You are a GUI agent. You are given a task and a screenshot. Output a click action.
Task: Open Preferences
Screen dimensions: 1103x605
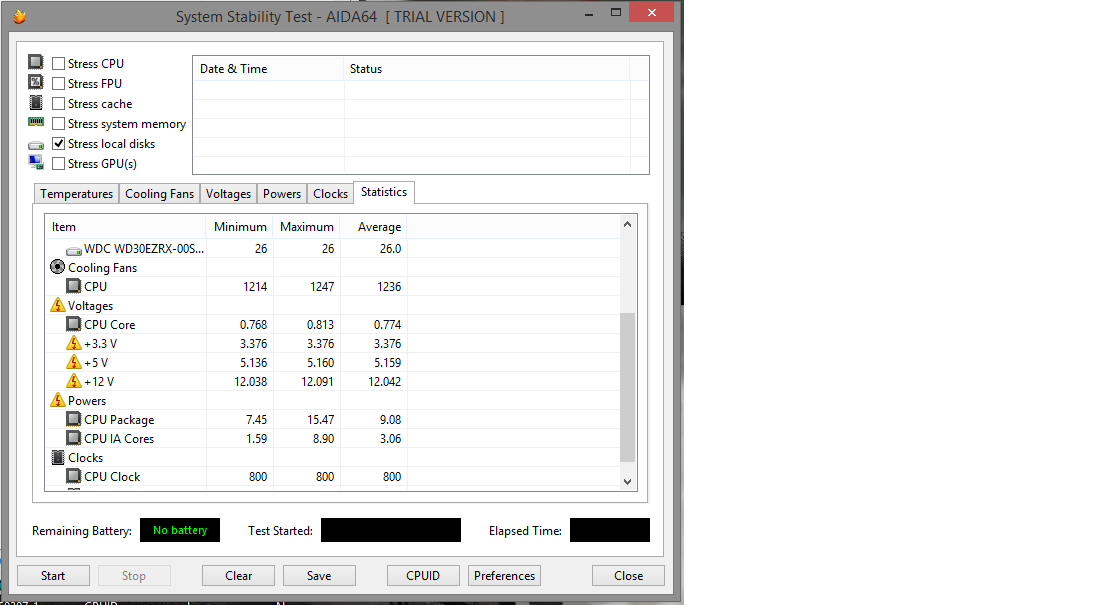coord(504,575)
